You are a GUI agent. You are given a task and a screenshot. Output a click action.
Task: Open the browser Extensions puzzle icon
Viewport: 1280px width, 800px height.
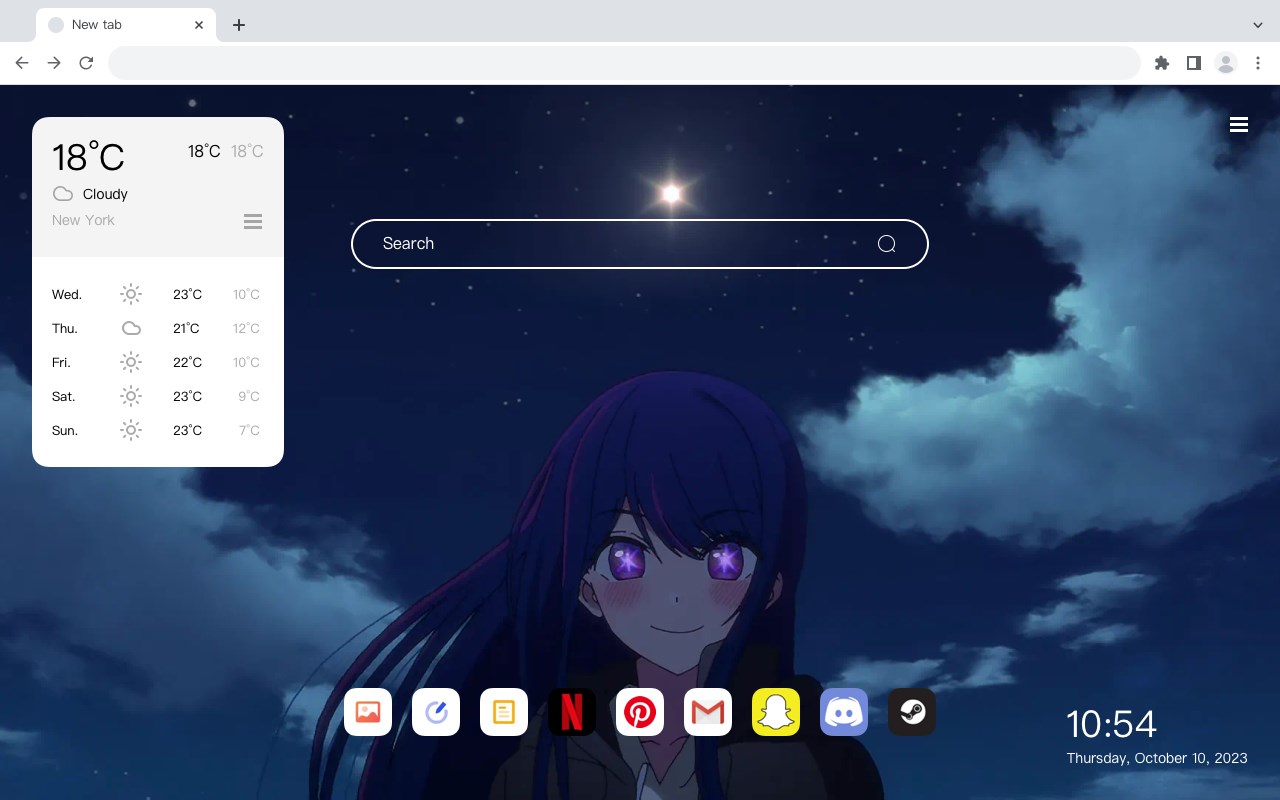(x=1161, y=63)
